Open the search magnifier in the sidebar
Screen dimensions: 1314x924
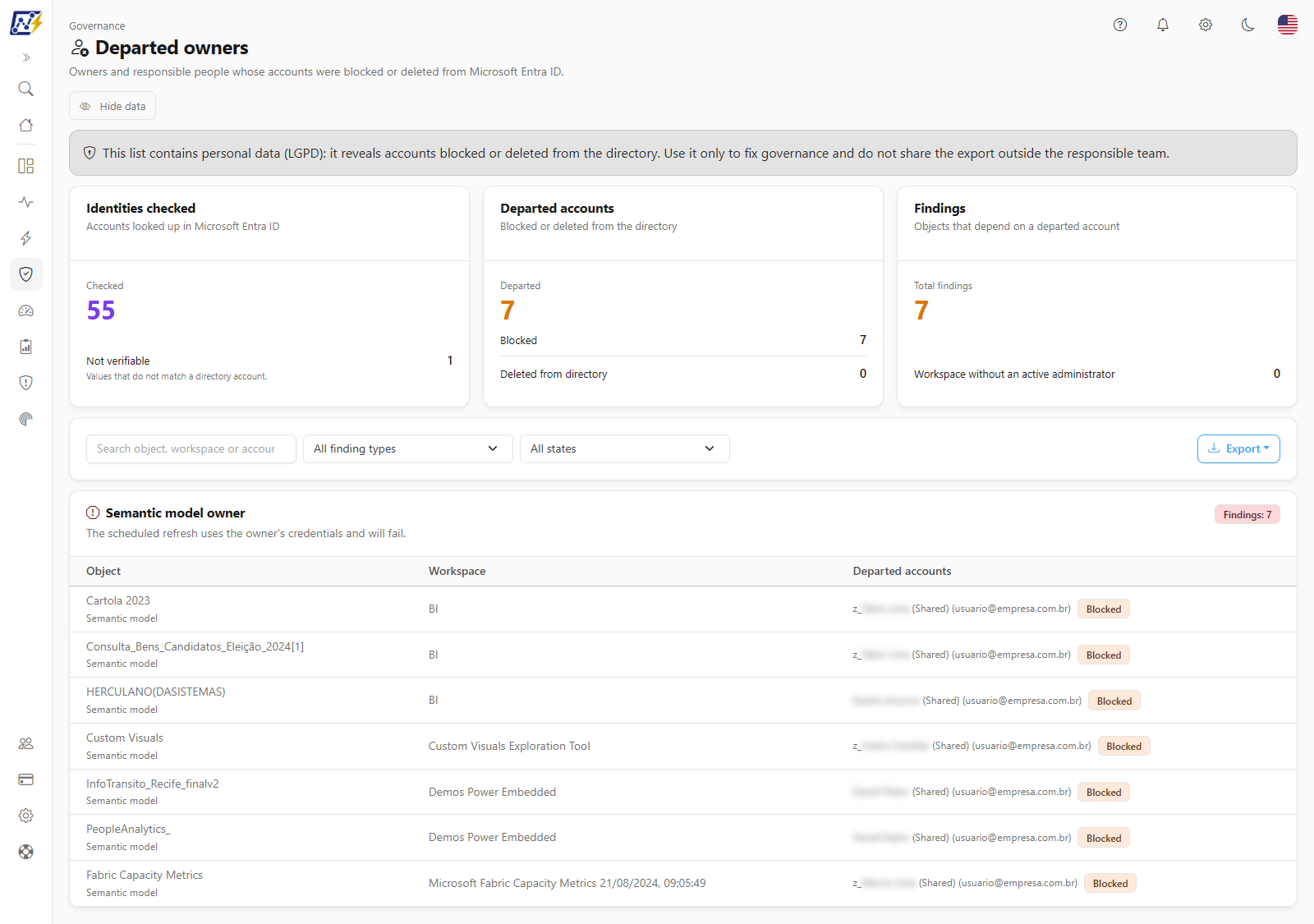[26, 89]
